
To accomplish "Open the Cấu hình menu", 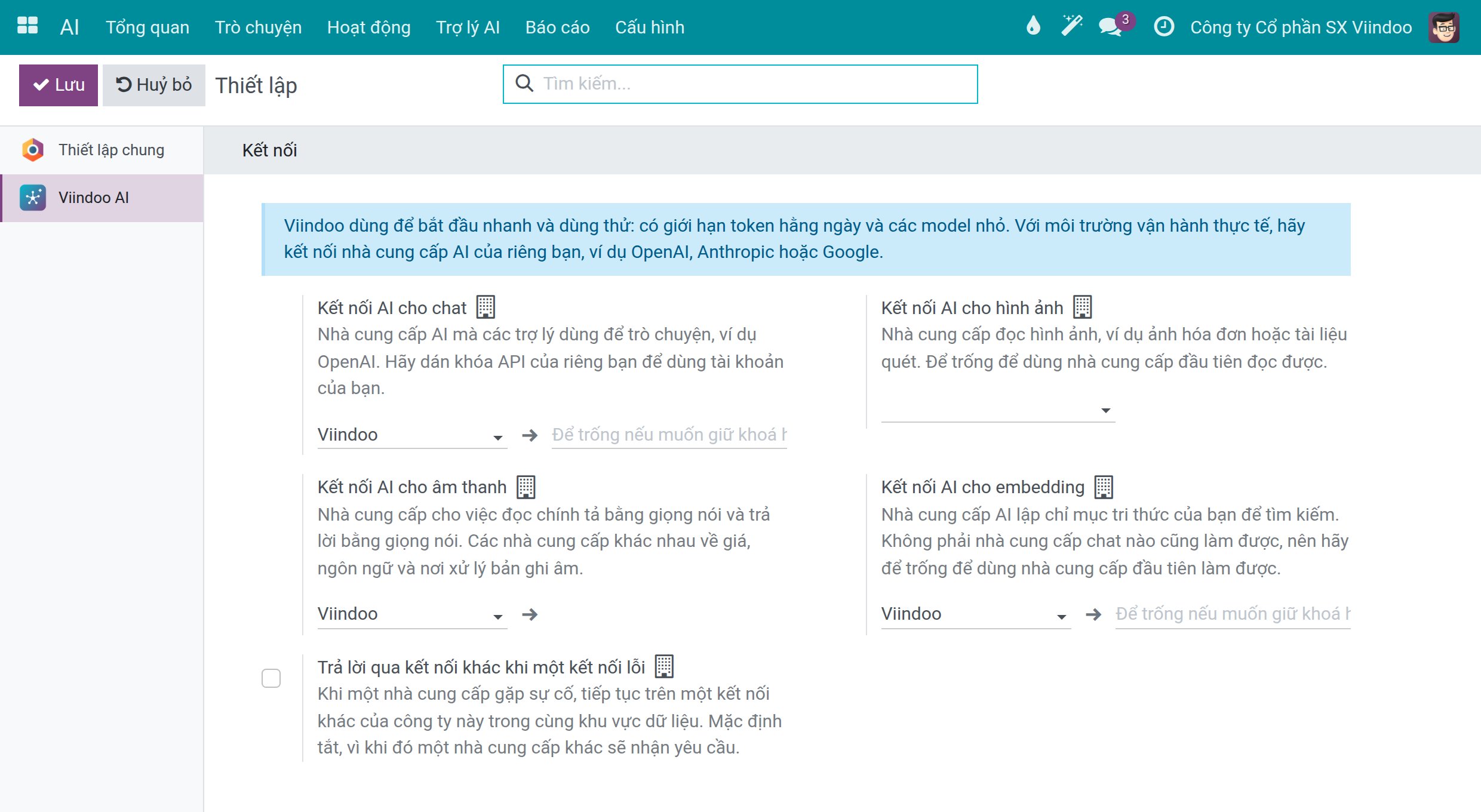I will click(x=650, y=27).
